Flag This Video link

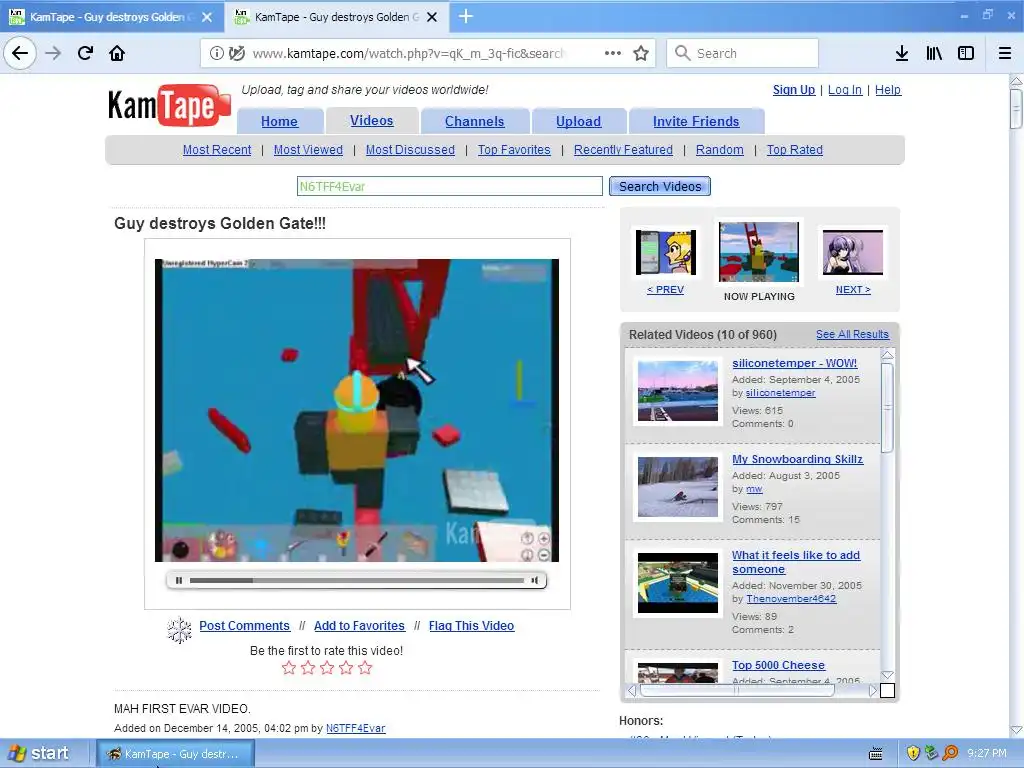[472, 626]
